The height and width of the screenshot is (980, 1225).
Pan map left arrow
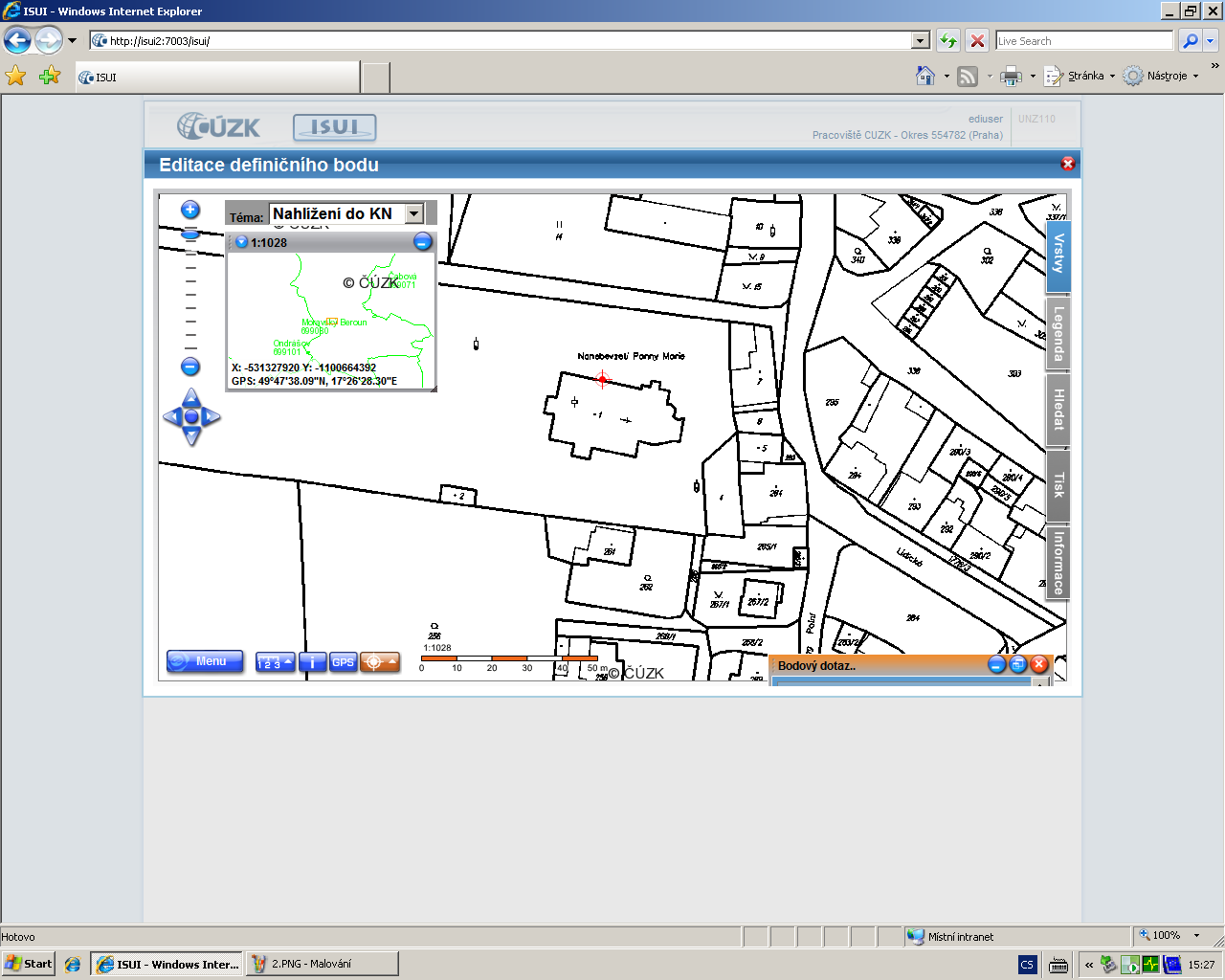(x=171, y=416)
